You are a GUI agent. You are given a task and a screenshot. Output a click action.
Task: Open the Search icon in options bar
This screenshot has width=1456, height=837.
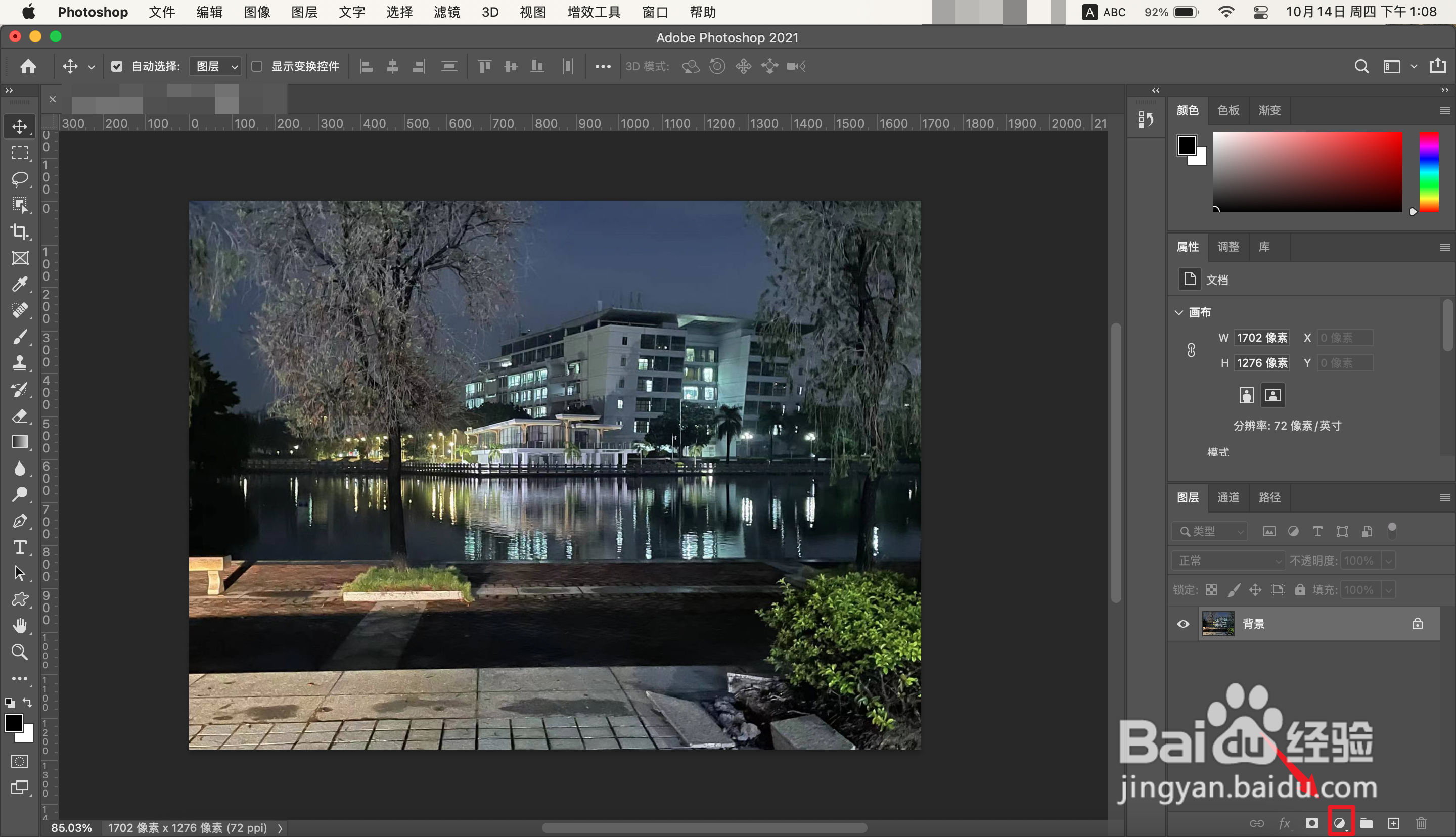coord(1361,66)
